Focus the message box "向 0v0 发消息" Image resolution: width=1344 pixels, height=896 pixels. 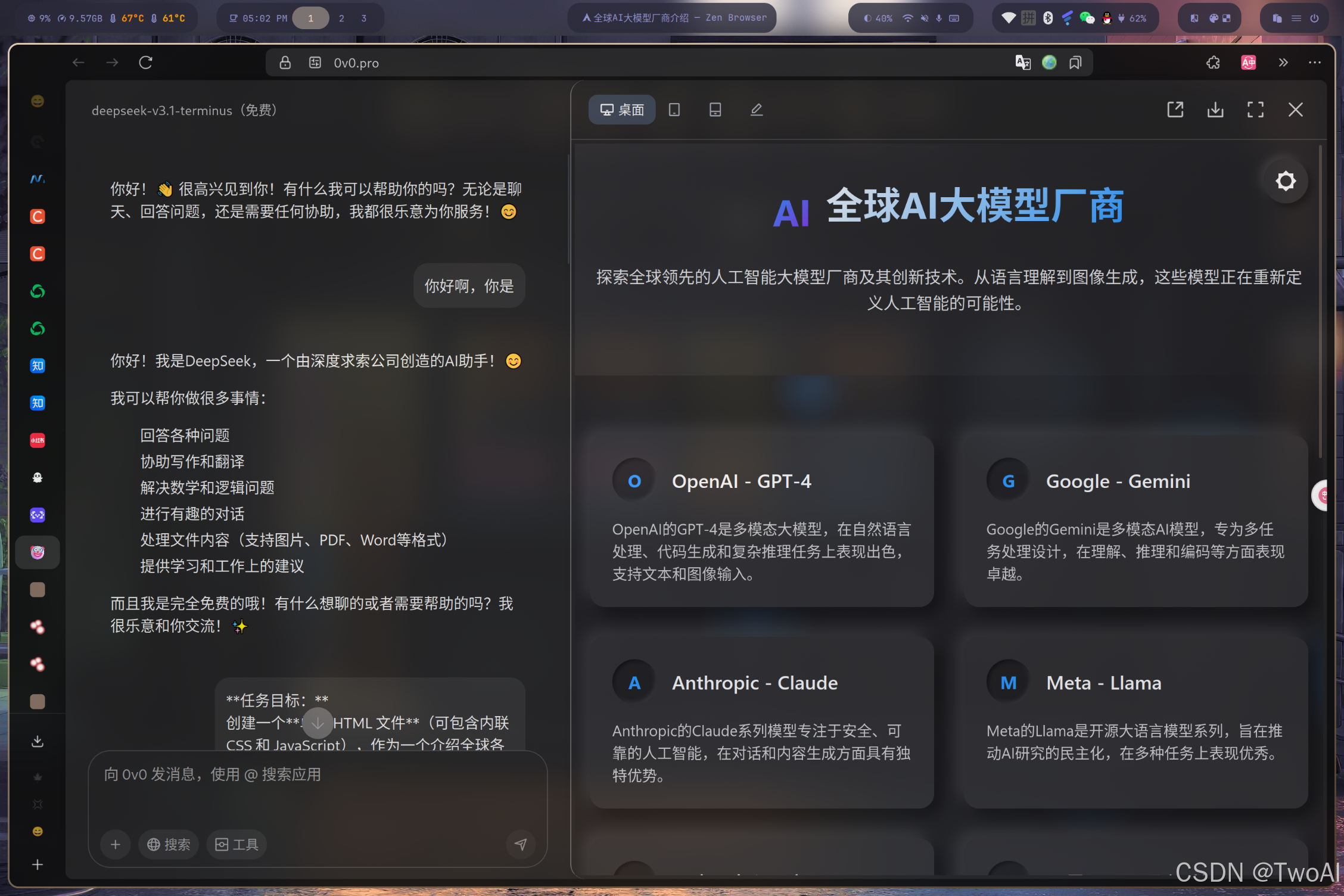(318, 774)
